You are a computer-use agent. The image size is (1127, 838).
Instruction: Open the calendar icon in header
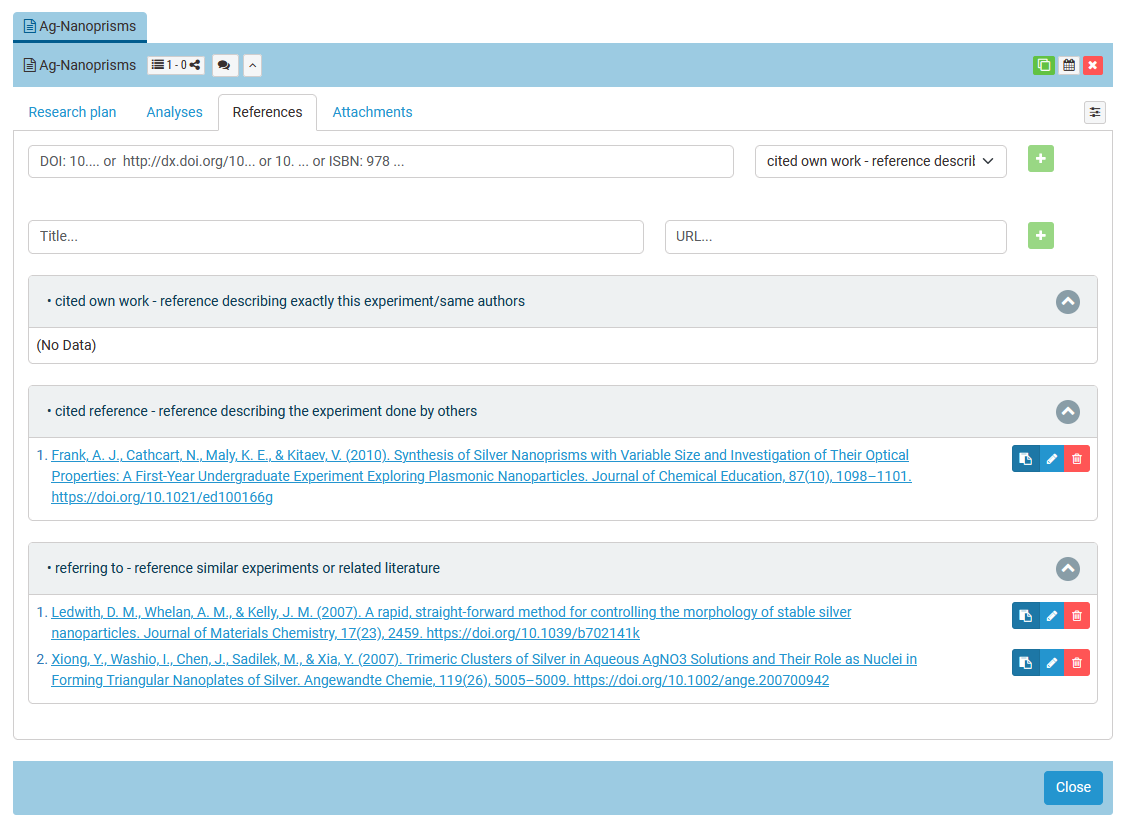[1069, 65]
